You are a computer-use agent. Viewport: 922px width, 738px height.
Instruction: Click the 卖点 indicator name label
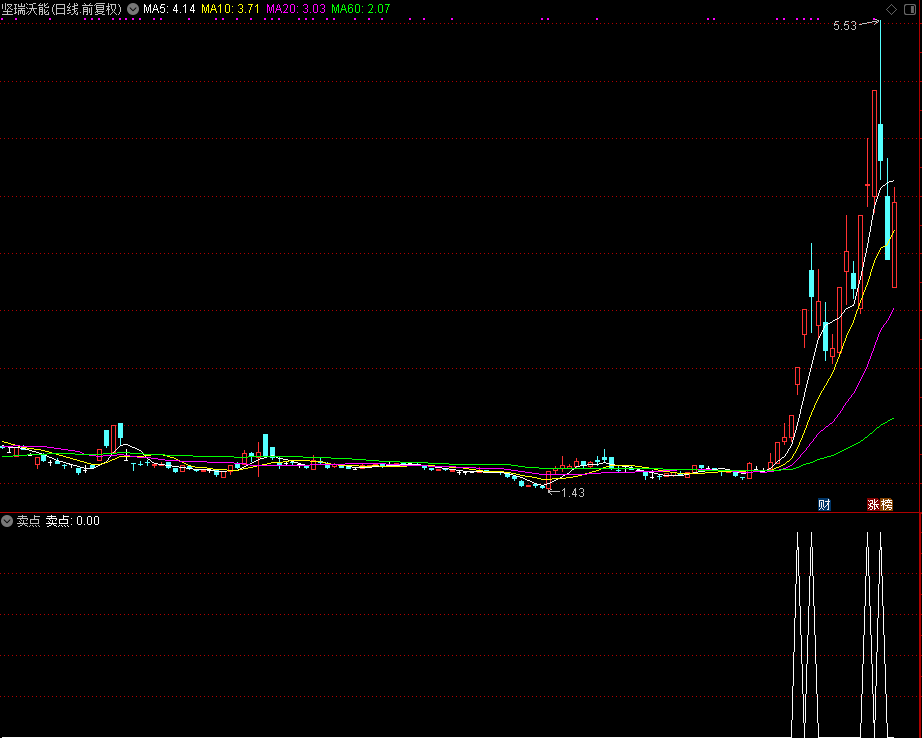point(28,520)
